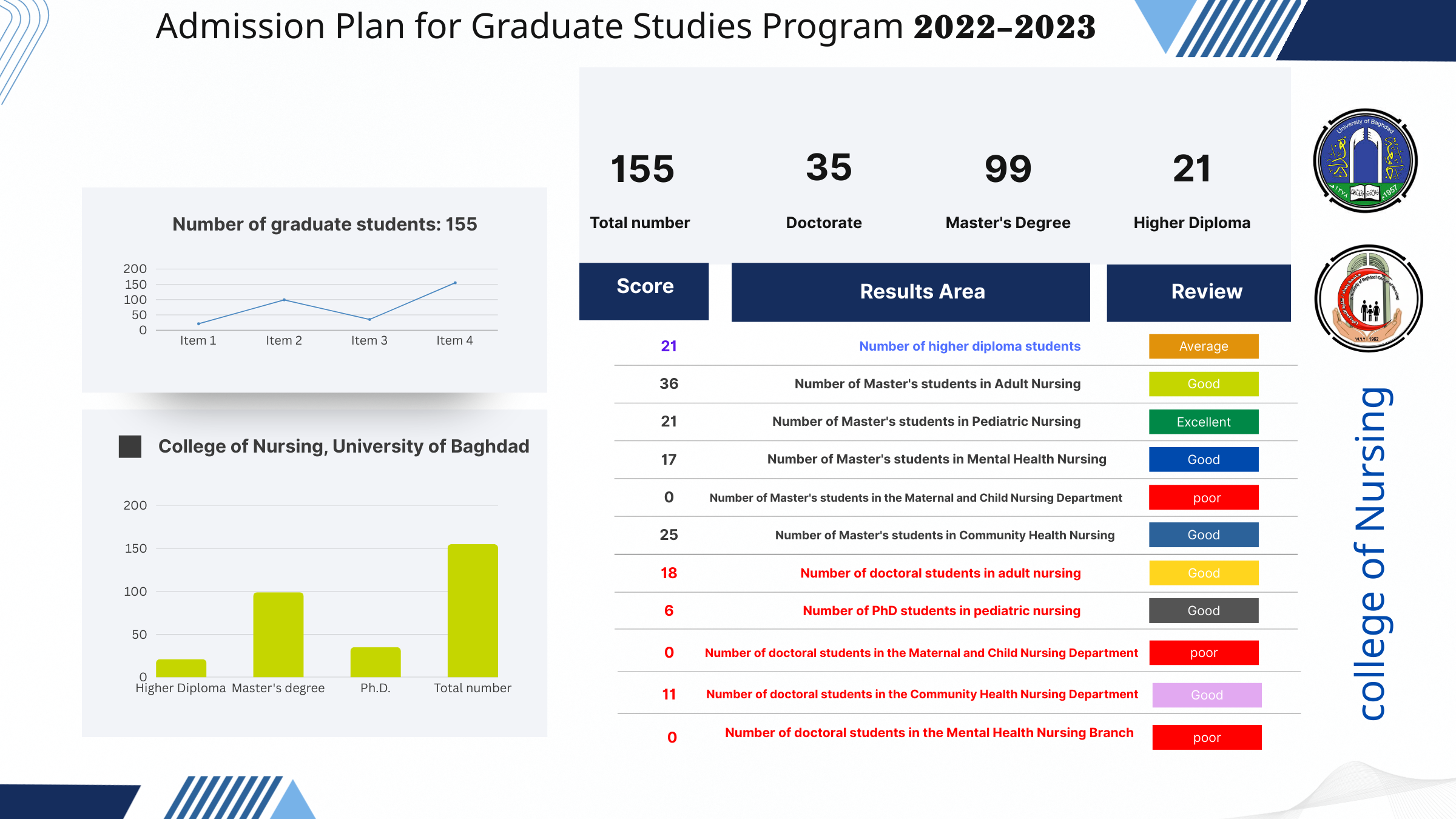1456x819 pixels.
Task: Click Number of doctoral students in adult nursing
Action: pyautogui.click(x=940, y=573)
